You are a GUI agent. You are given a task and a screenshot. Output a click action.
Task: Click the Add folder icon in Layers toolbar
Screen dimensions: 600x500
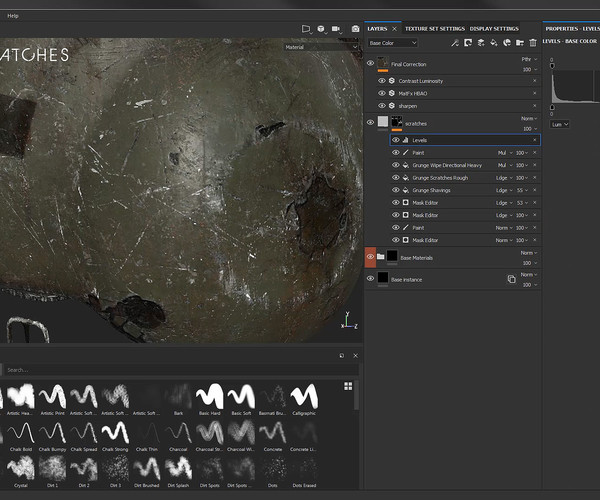pyautogui.click(x=520, y=43)
